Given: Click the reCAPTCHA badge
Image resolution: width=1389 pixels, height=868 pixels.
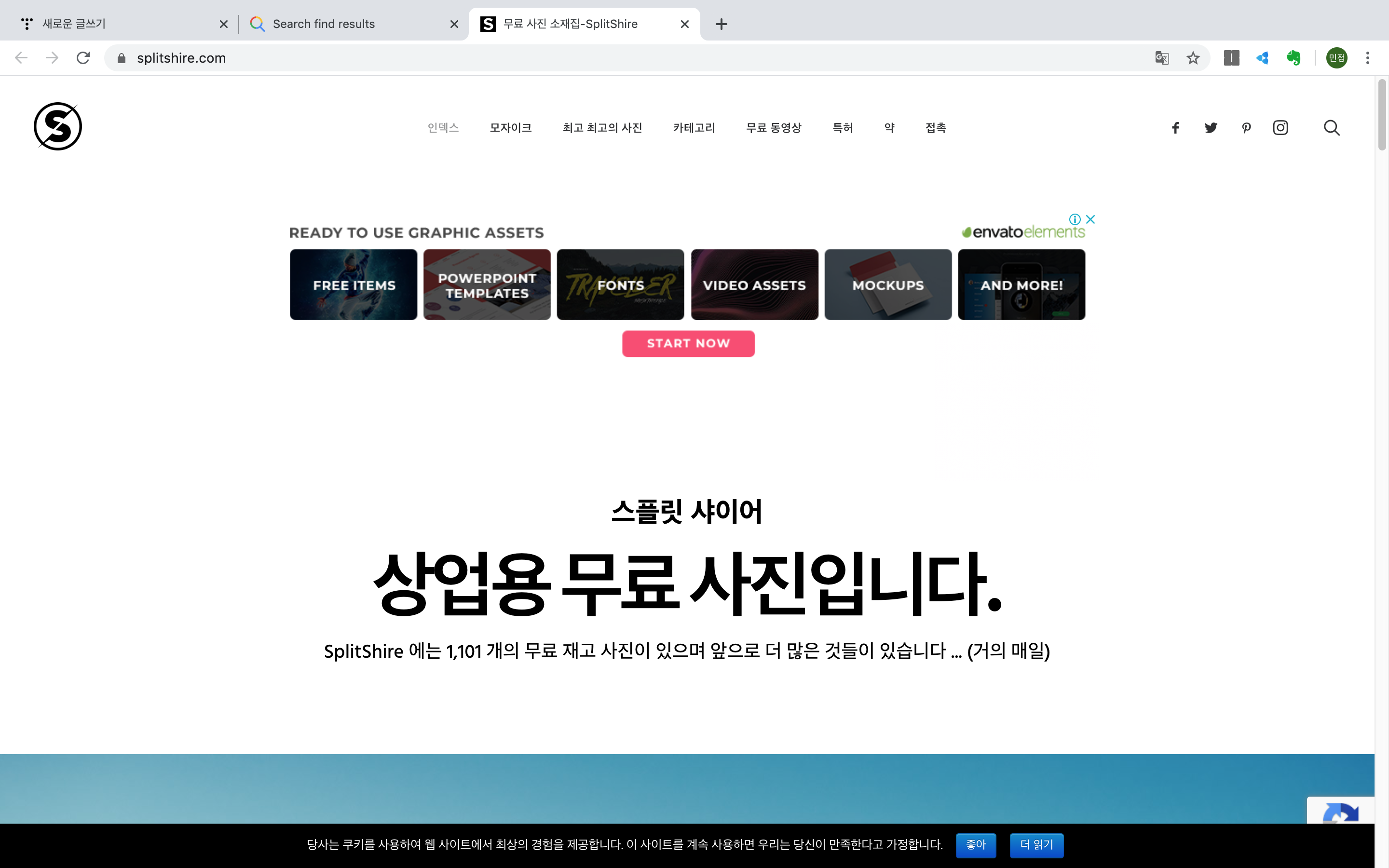Looking at the screenshot, I should (1341, 811).
